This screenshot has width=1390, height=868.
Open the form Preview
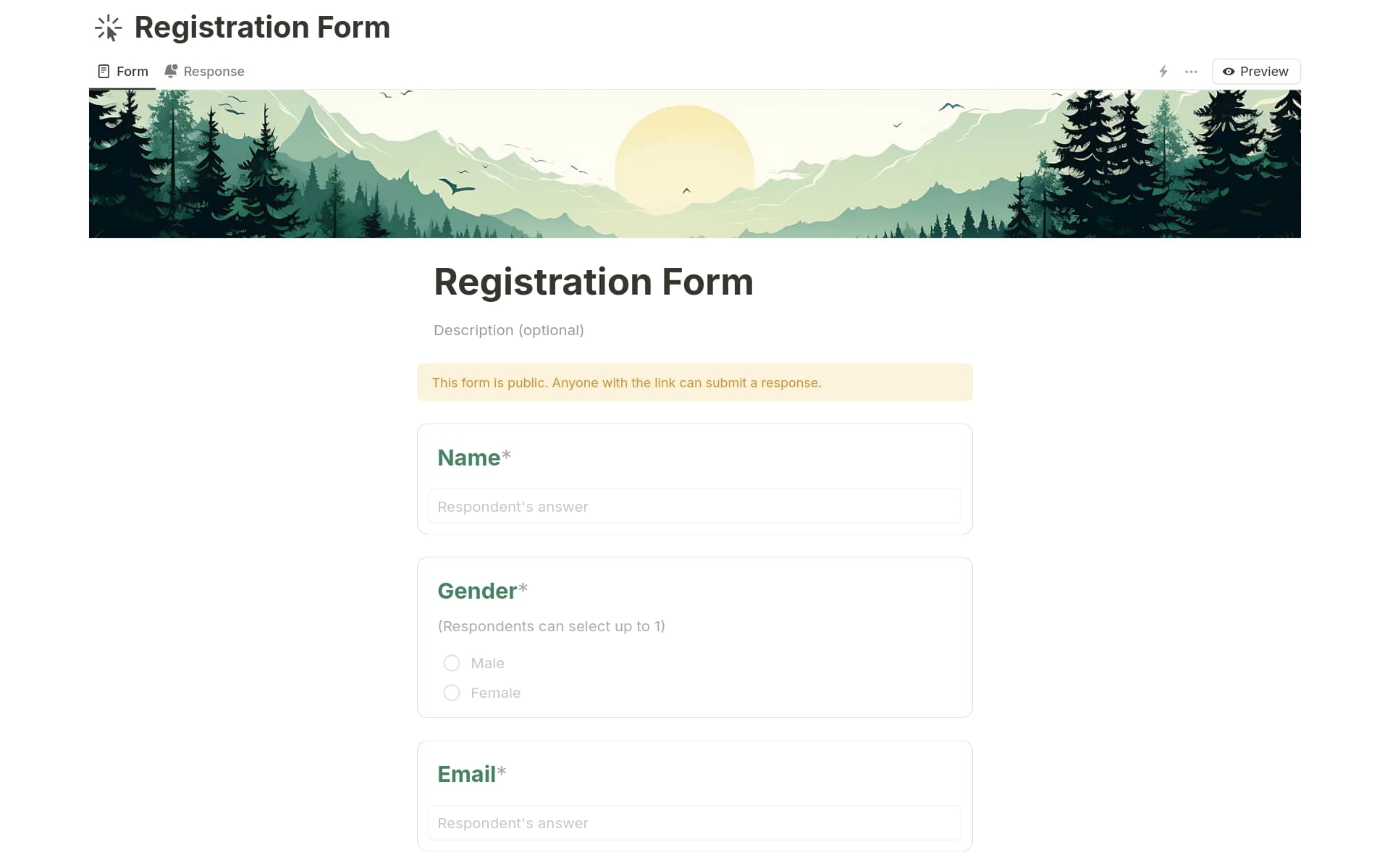[x=1255, y=71]
